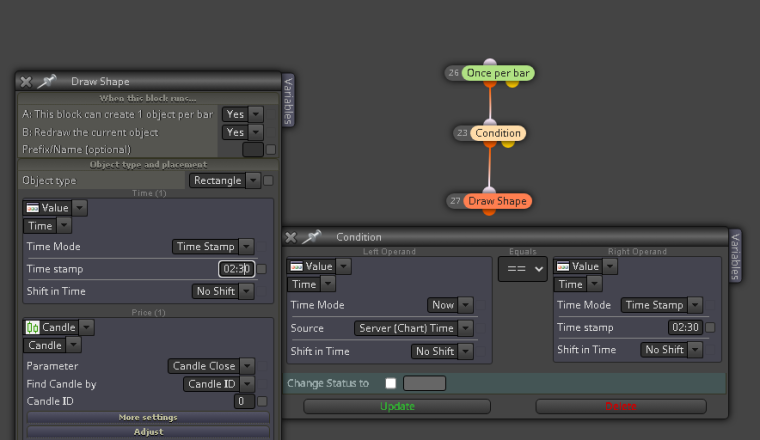Edit the Prefix/Name optional field
760x440 pixels.
pyautogui.click(x=253, y=150)
